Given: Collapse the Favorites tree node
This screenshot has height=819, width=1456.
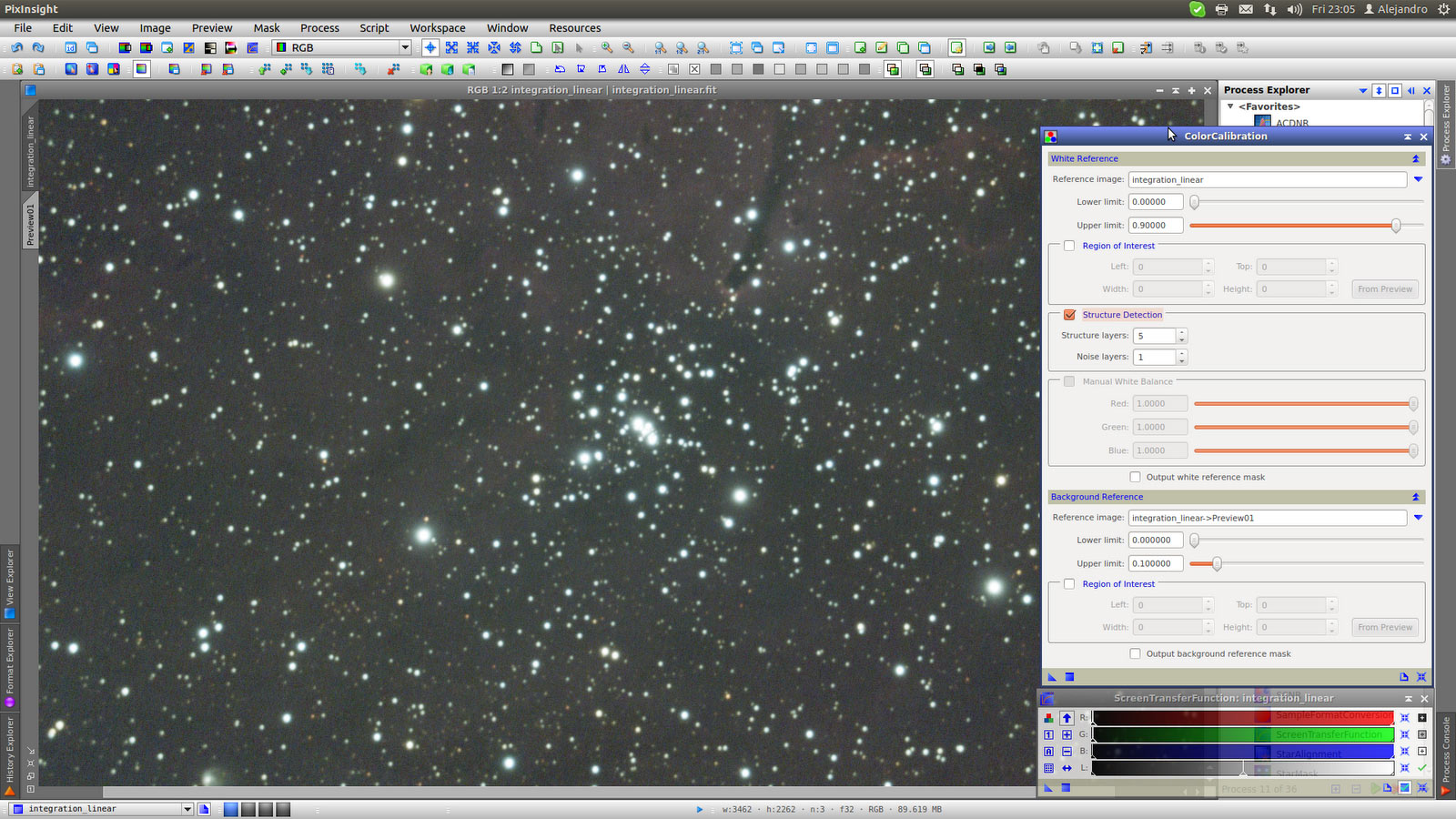Looking at the screenshot, I should pos(1230,106).
